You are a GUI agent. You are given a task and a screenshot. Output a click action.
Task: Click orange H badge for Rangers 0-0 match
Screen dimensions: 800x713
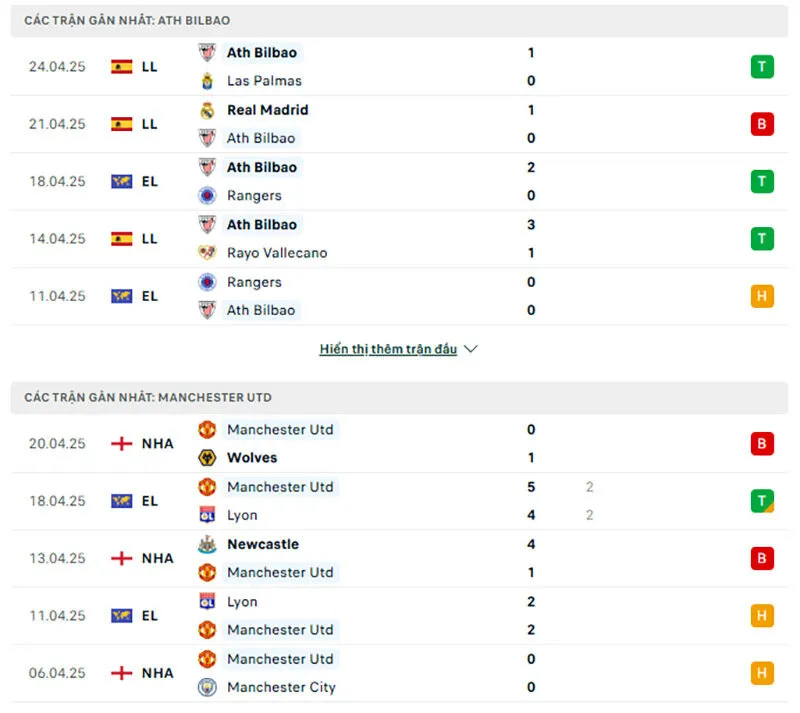pyautogui.click(x=762, y=296)
